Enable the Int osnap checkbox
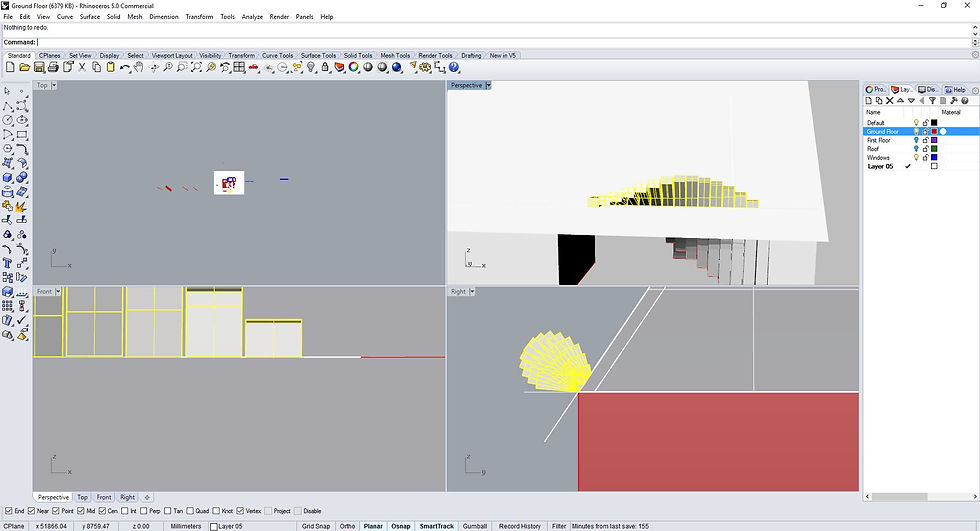 [x=124, y=511]
